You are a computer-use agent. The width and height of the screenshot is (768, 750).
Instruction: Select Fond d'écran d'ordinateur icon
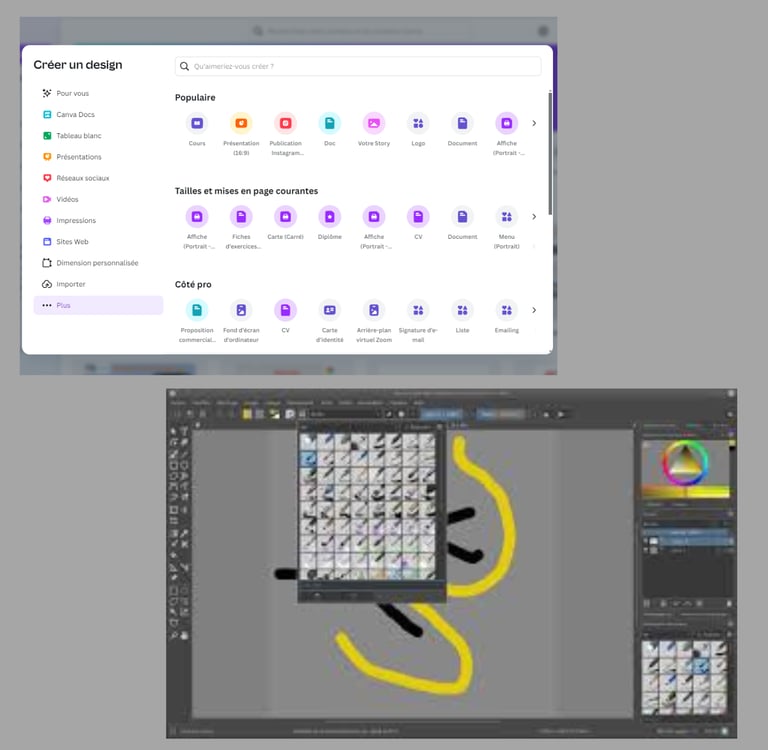click(241, 310)
